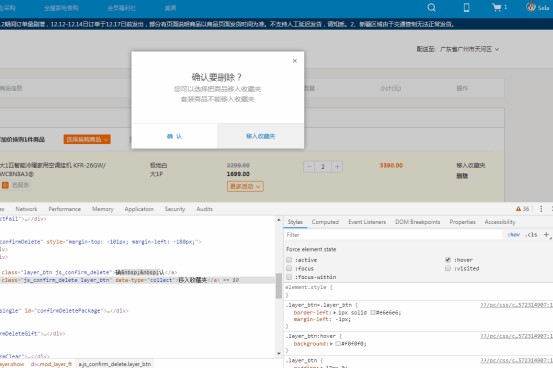Open the DevTools three-dot menu icon
Screen dimensions: 553x368
[541, 209]
